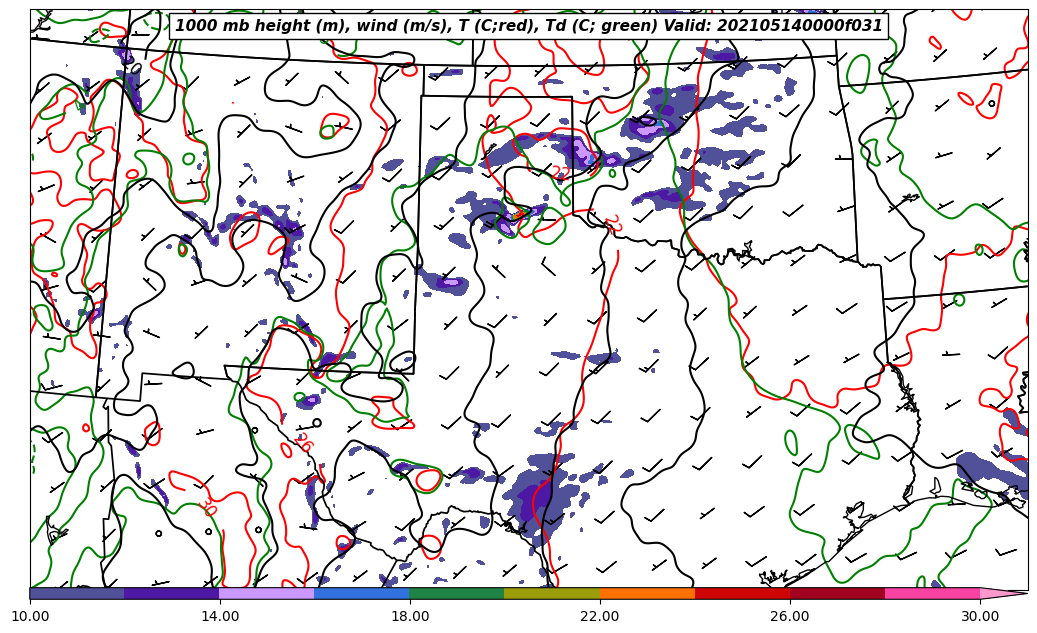The image size is (1037, 633).
Task: Click the red contour label 30
Action: click(208, 507)
